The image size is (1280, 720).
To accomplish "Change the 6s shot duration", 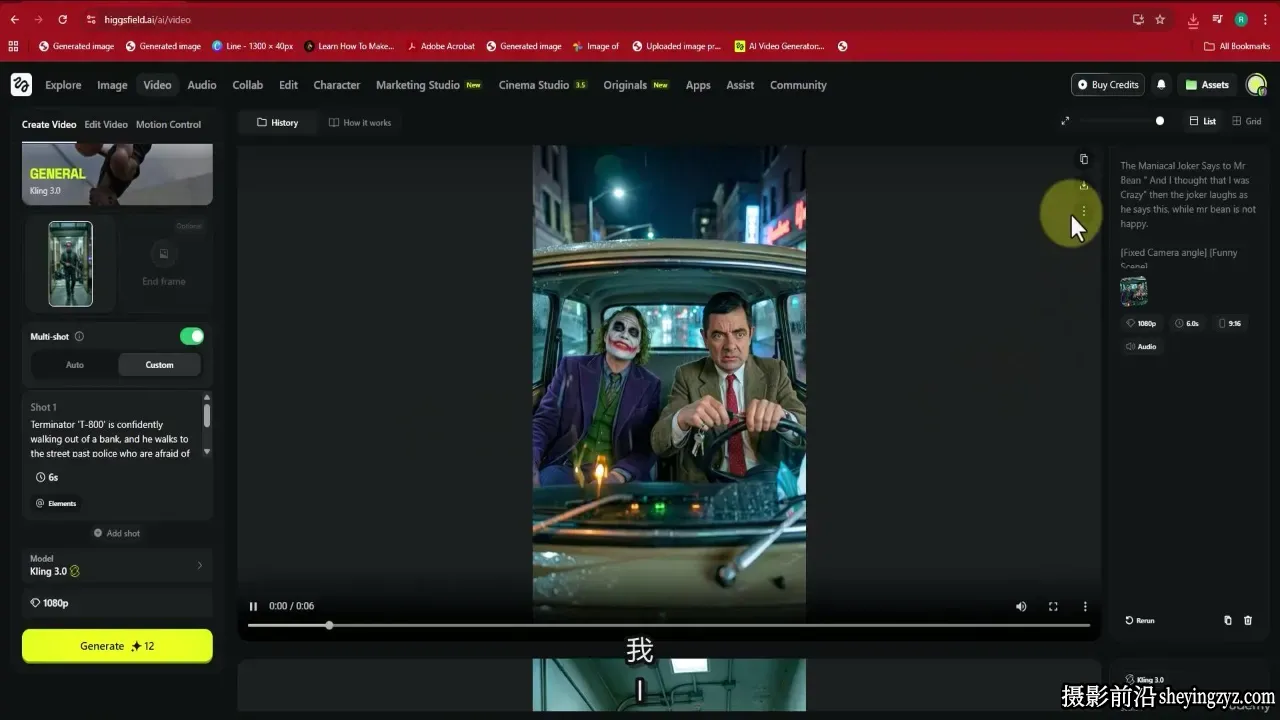I will pyautogui.click(x=47, y=477).
